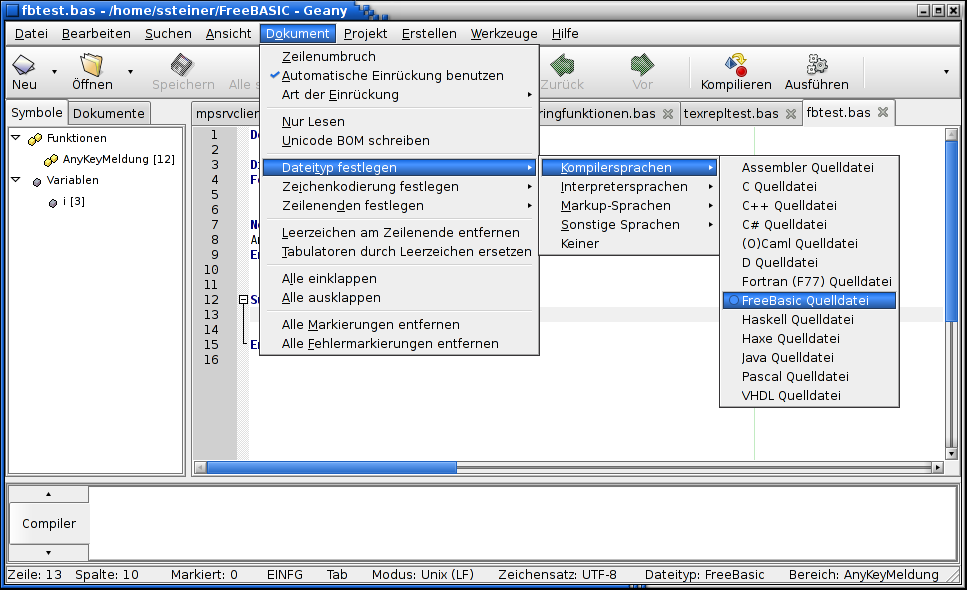The image size is (967, 590).
Task: Click the Öffnen folder icon
Action: point(92,64)
